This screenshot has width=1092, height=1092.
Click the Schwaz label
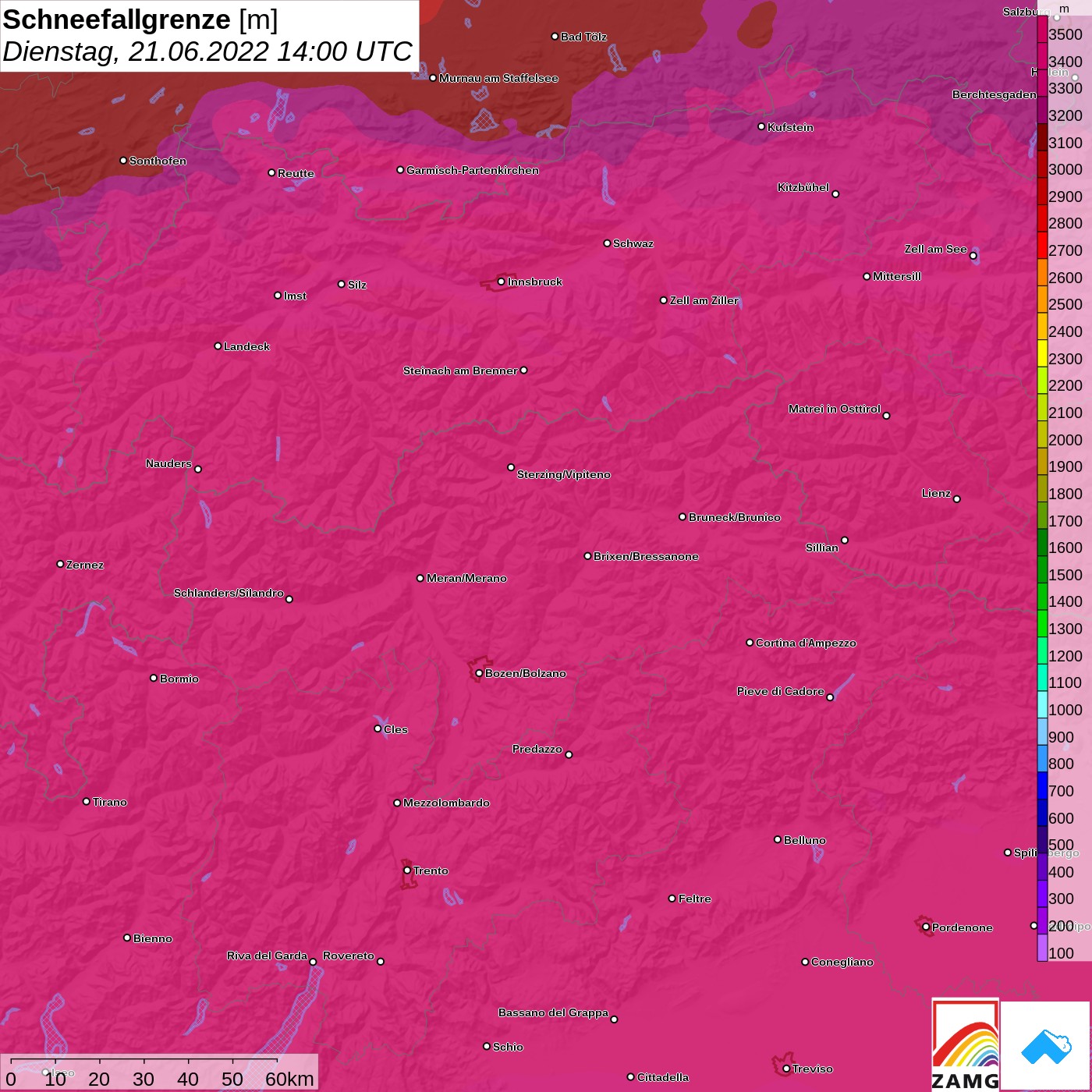click(633, 243)
